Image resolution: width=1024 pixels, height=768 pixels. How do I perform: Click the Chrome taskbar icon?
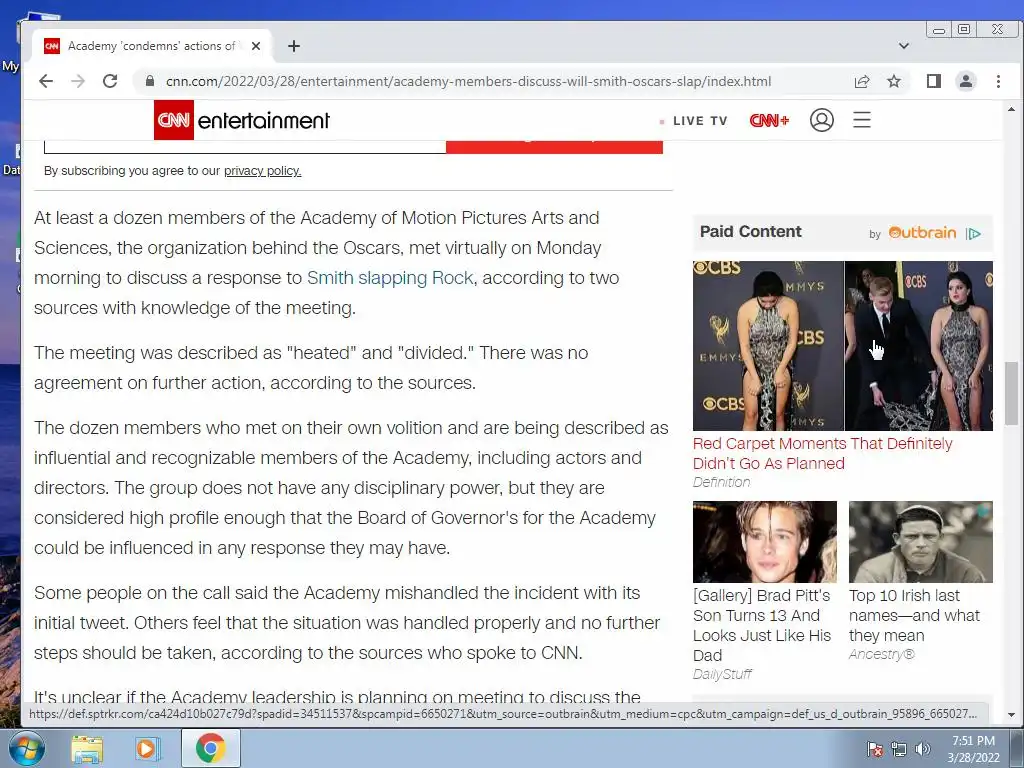point(210,748)
